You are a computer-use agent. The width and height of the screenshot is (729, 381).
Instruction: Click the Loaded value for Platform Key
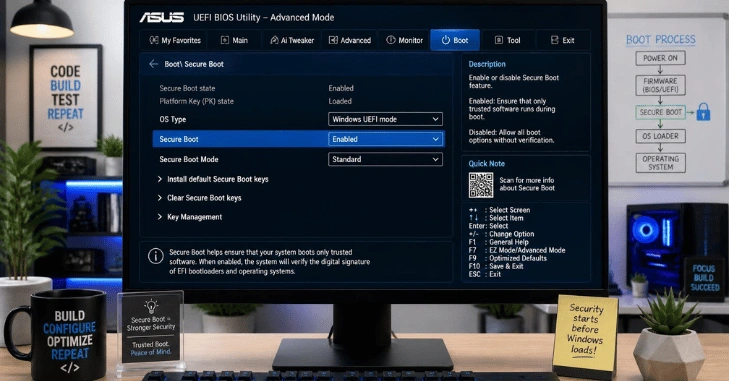340,101
